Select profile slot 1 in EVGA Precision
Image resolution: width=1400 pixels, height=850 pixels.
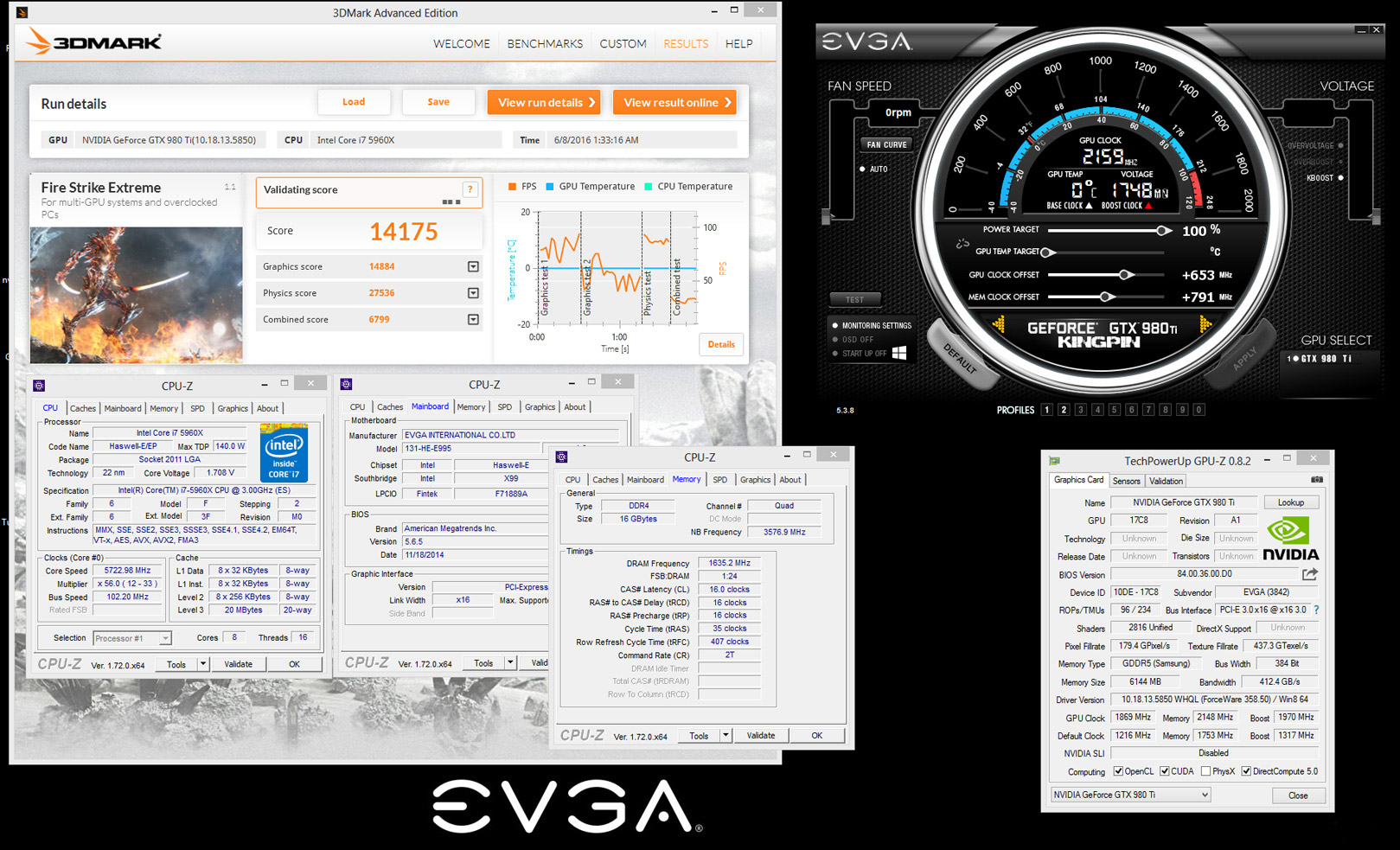click(1046, 410)
